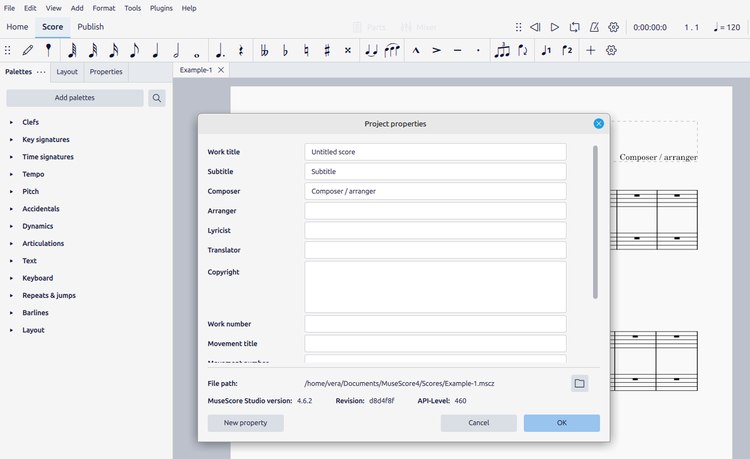Expand the Articulations palette
Screen dimensions: 750x459
click(x=11, y=243)
